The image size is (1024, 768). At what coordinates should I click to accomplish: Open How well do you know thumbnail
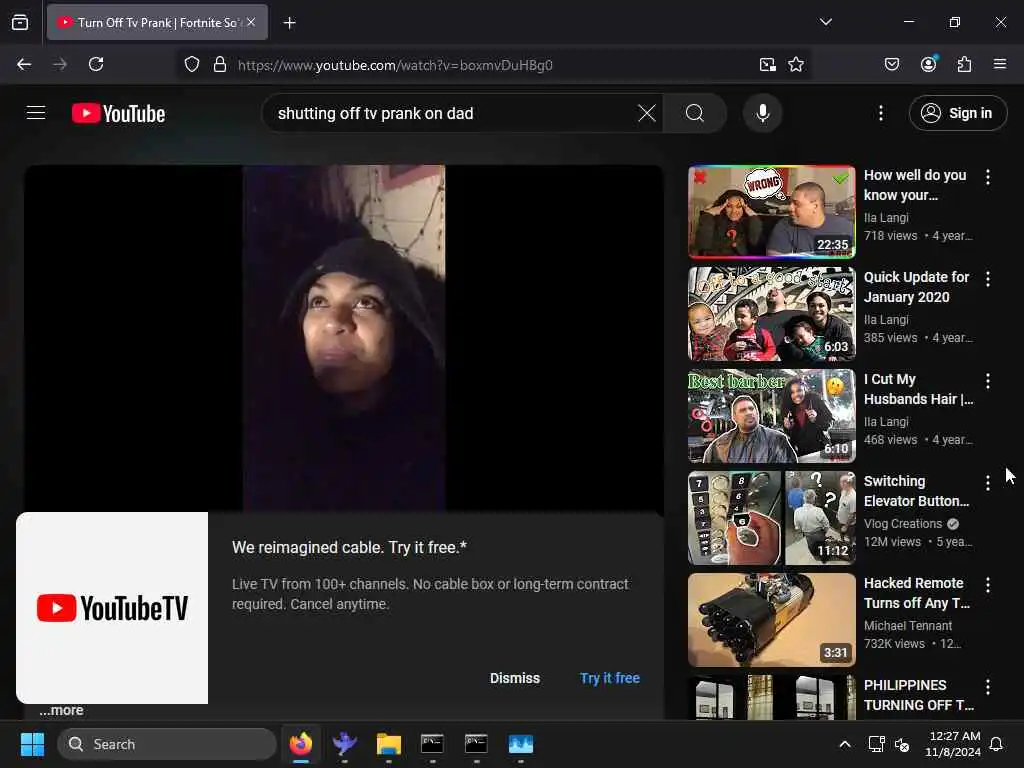771,212
